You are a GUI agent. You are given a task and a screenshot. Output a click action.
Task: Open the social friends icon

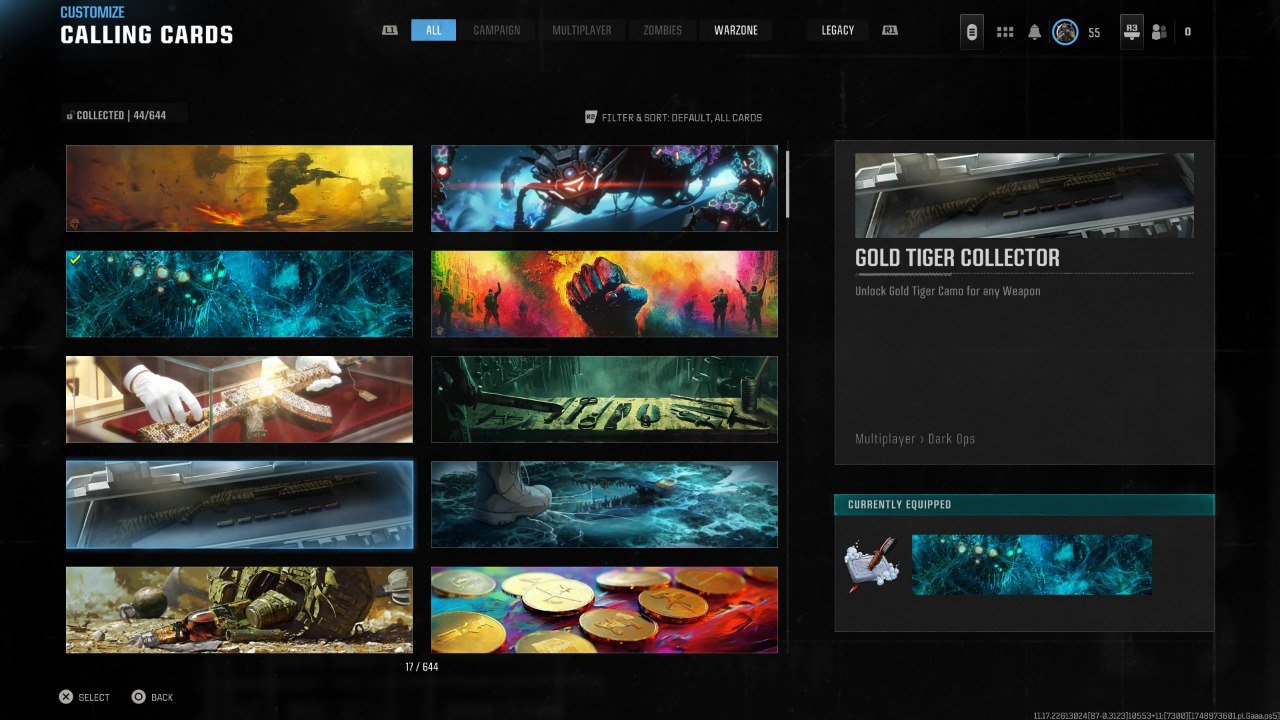[x=1159, y=32]
